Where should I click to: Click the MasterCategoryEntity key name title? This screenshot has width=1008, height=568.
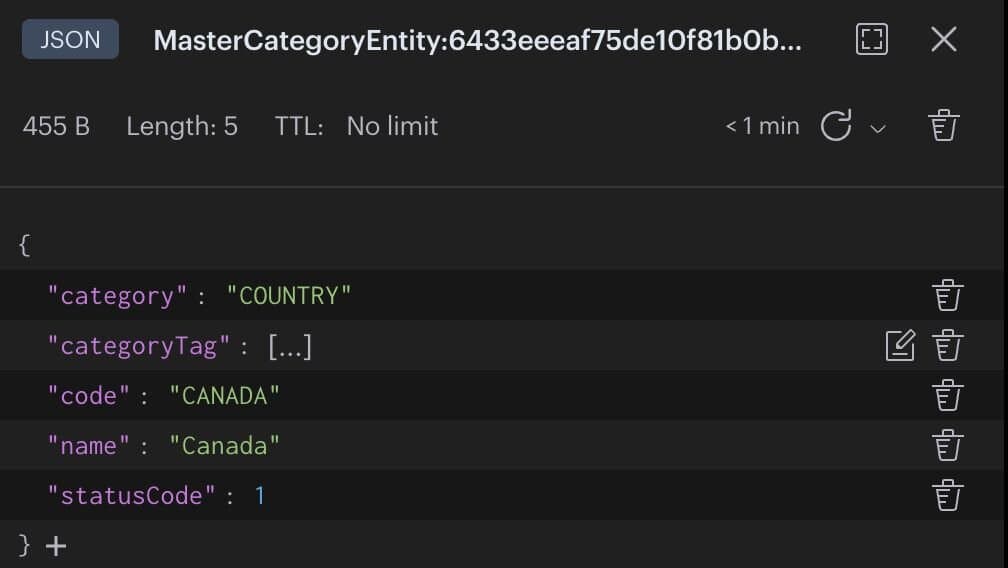(478, 40)
